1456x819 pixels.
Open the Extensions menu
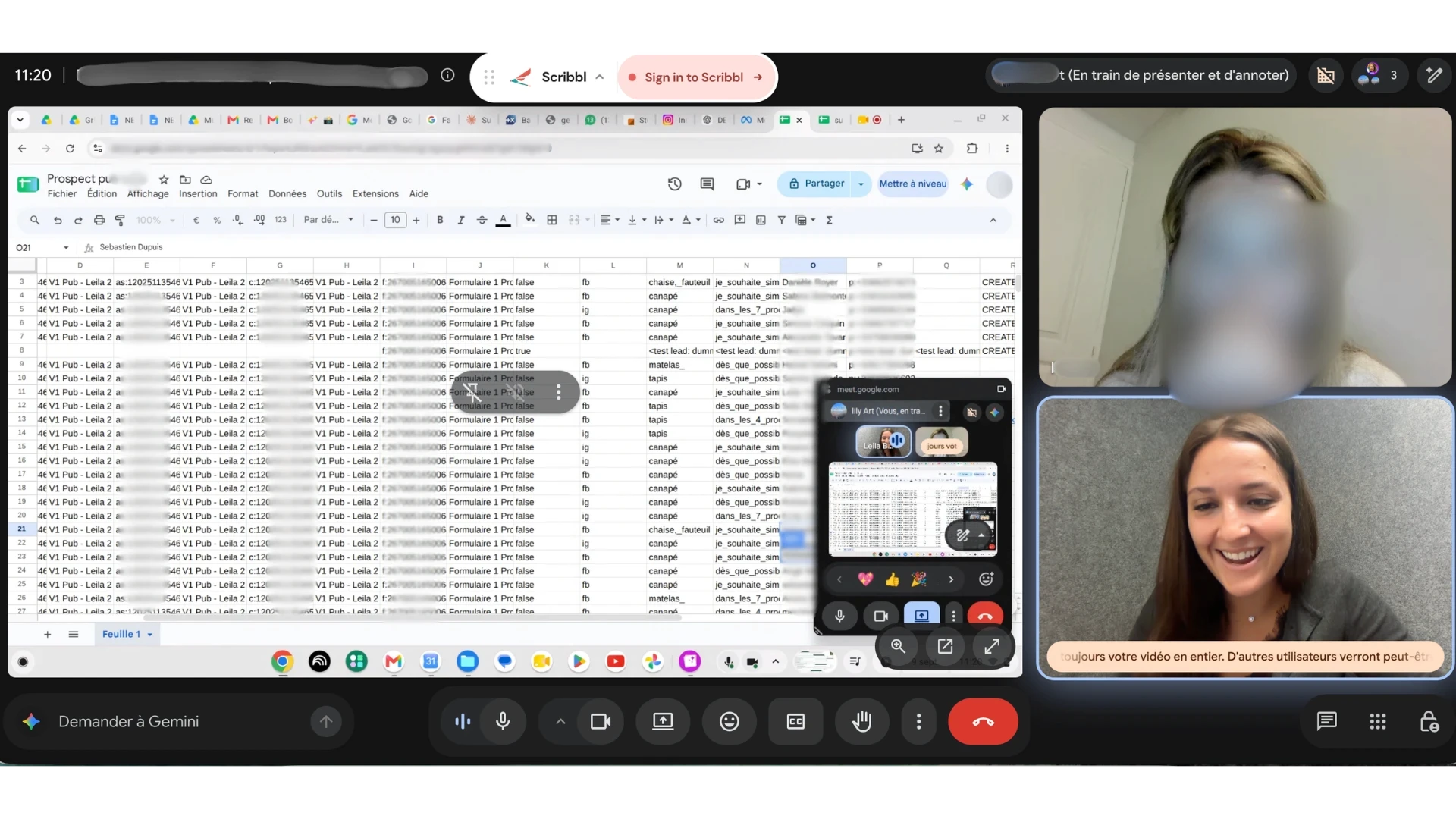tap(375, 194)
